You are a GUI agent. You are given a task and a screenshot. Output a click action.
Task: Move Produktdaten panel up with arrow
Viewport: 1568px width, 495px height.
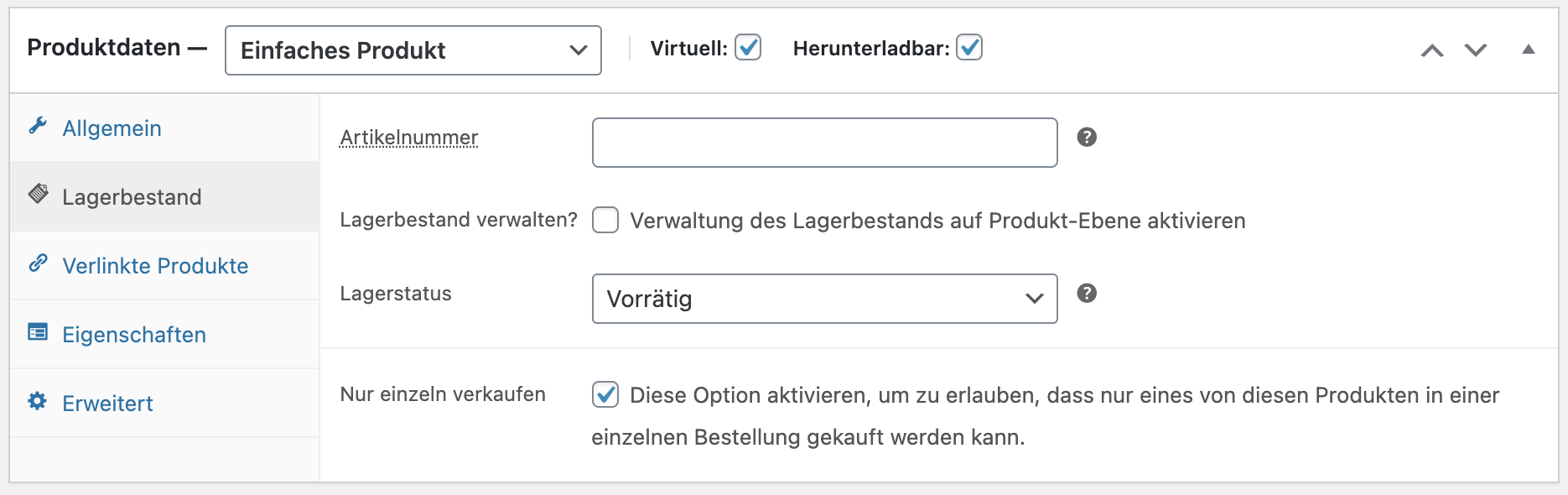1432,50
